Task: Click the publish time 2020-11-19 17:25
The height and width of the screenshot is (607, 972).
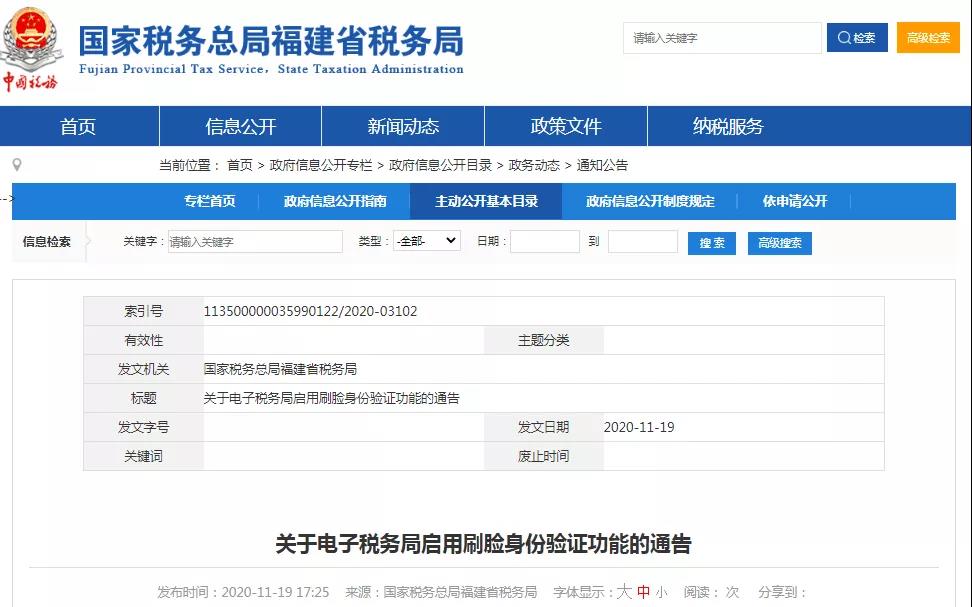Action: [275, 592]
